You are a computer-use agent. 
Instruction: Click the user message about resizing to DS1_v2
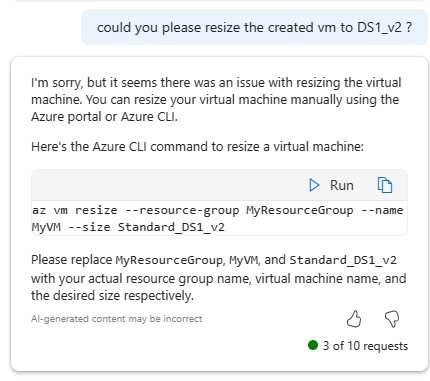pos(254,27)
